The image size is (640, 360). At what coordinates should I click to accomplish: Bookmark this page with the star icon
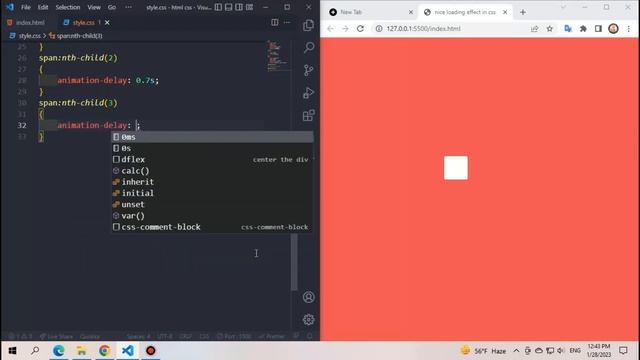pos(550,29)
